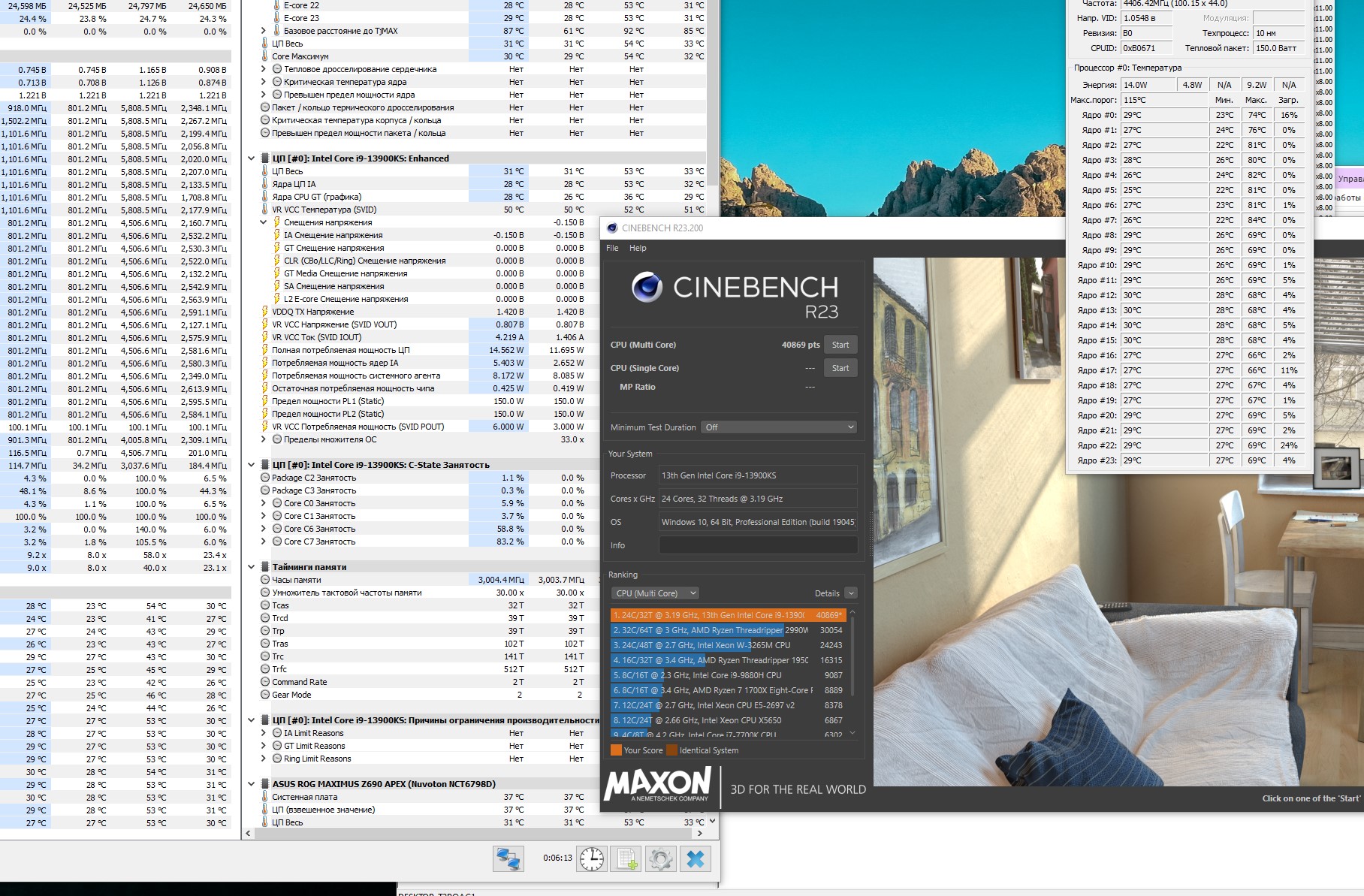
Task: Click the Info field in Your System
Action: click(x=758, y=545)
